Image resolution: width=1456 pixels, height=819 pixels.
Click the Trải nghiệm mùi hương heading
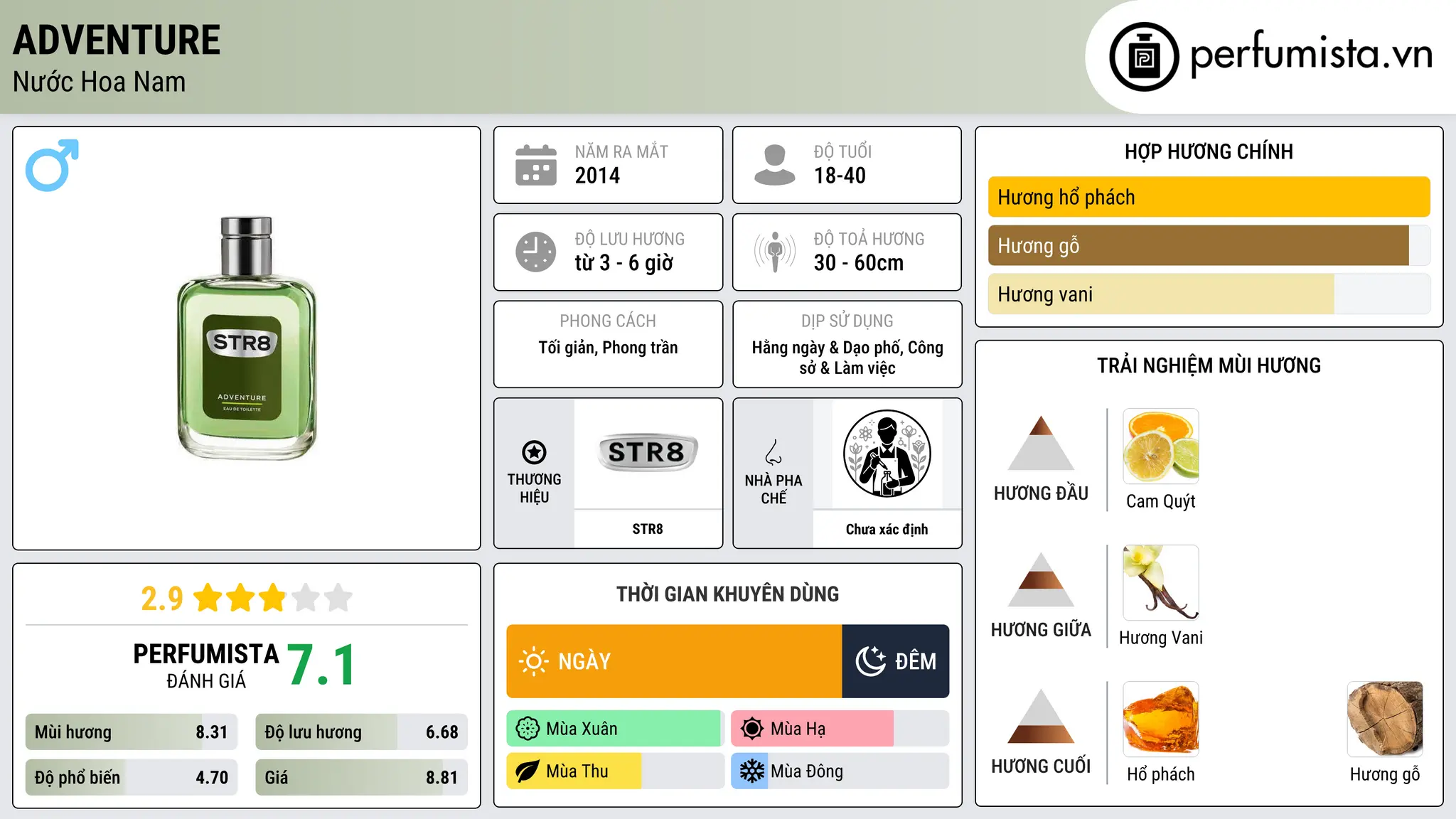pyautogui.click(x=1209, y=365)
